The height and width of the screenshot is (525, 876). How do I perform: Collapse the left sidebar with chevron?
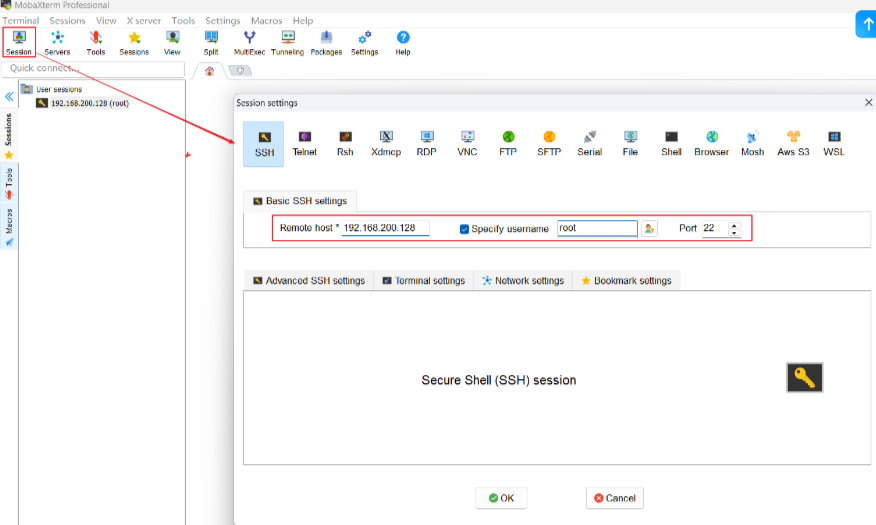click(x=9, y=97)
